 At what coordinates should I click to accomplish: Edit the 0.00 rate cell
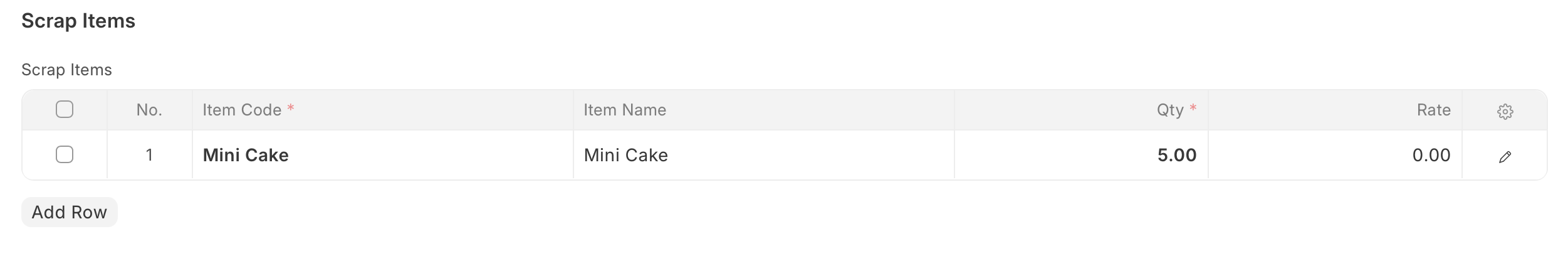1335,155
